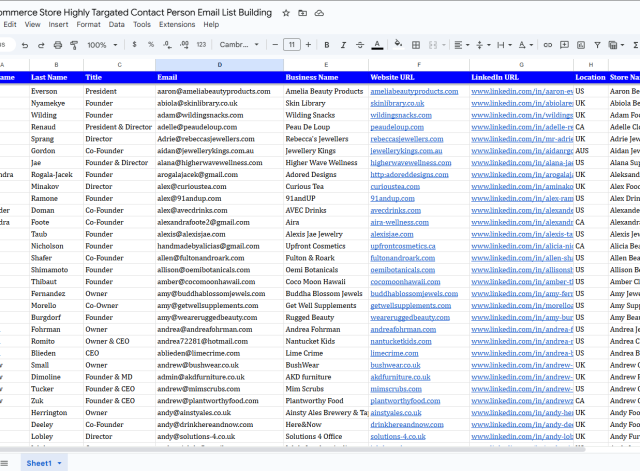Open the Help menu

pos(211,24)
